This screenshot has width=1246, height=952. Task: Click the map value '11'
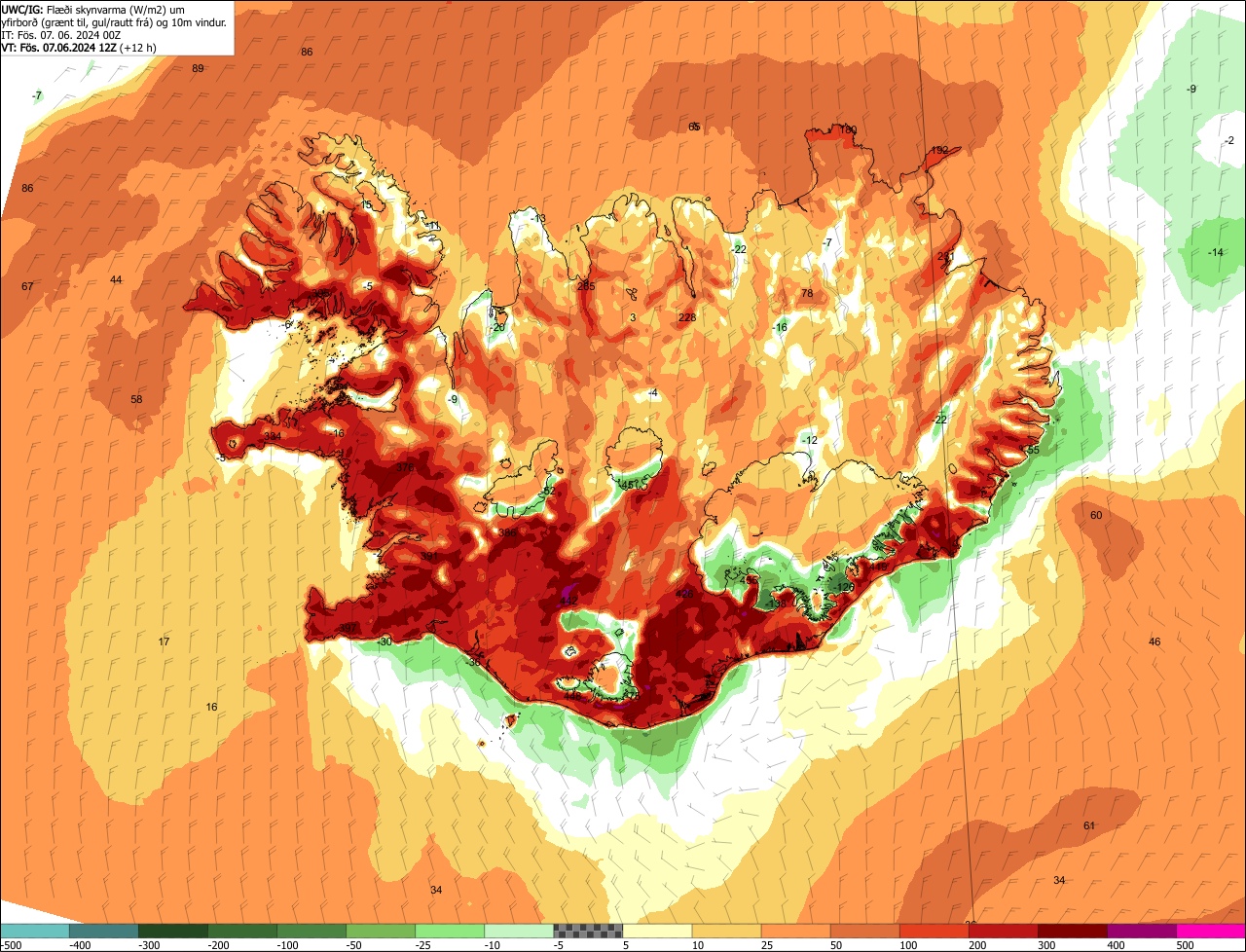pos(434,227)
